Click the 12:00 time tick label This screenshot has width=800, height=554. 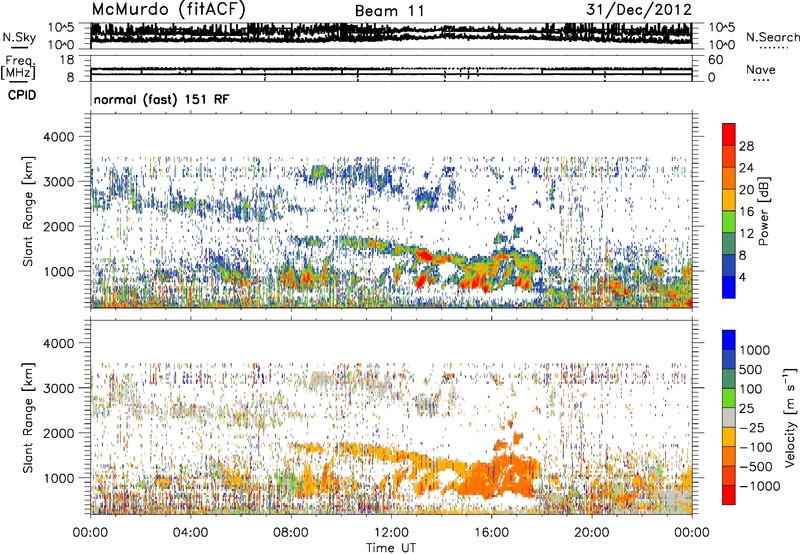point(391,533)
